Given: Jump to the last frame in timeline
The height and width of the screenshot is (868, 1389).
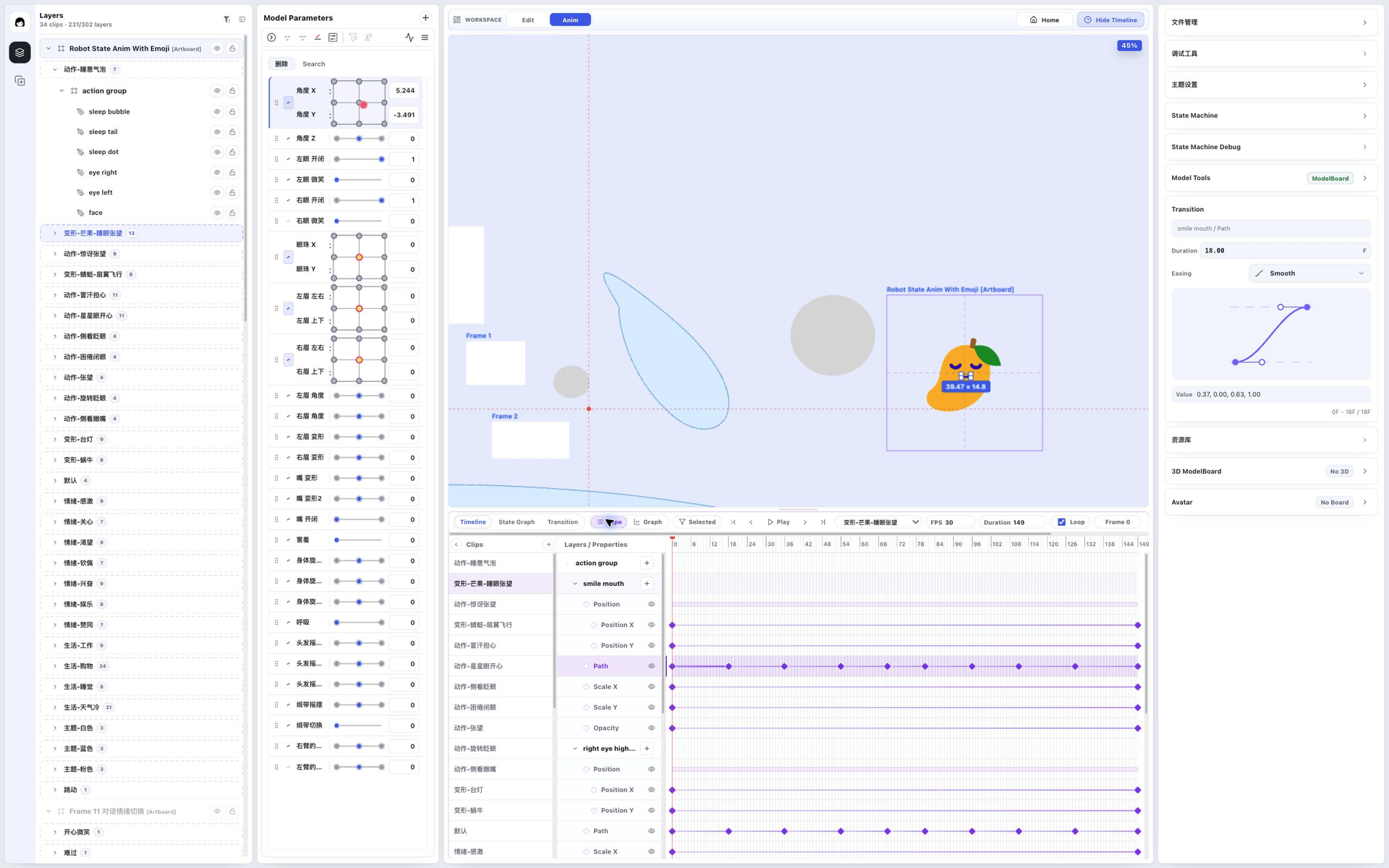Looking at the screenshot, I should tap(823, 522).
